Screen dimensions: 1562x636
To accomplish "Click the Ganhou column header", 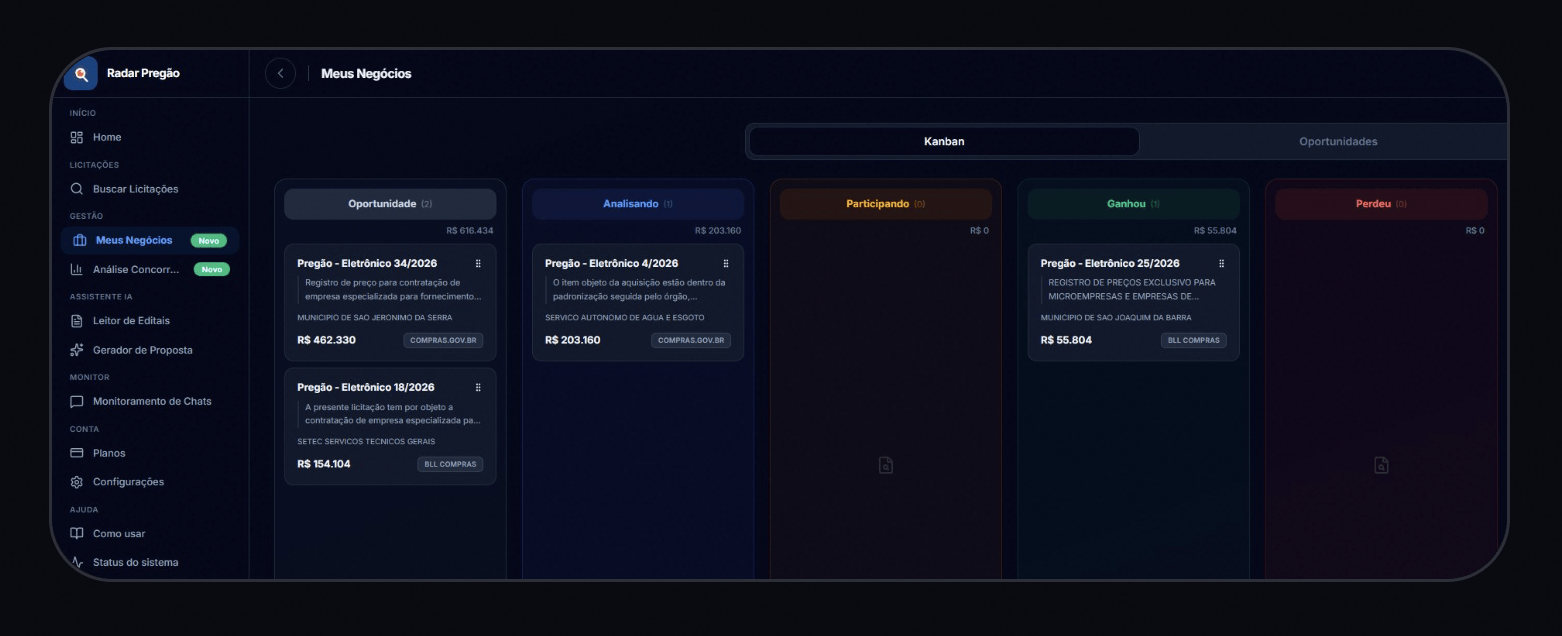I will tap(1133, 204).
